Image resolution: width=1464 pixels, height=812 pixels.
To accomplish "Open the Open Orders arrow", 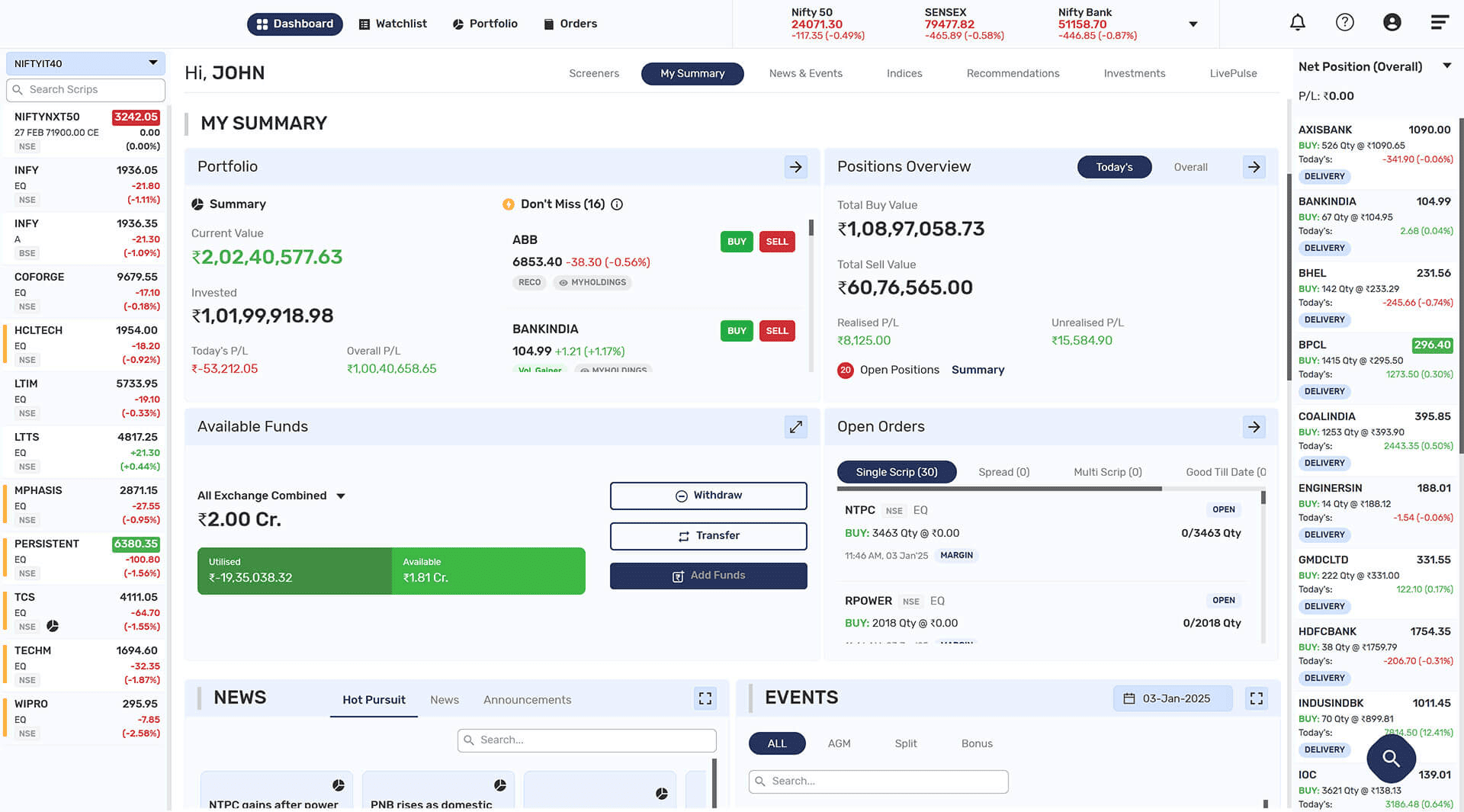I will pos(1254,427).
